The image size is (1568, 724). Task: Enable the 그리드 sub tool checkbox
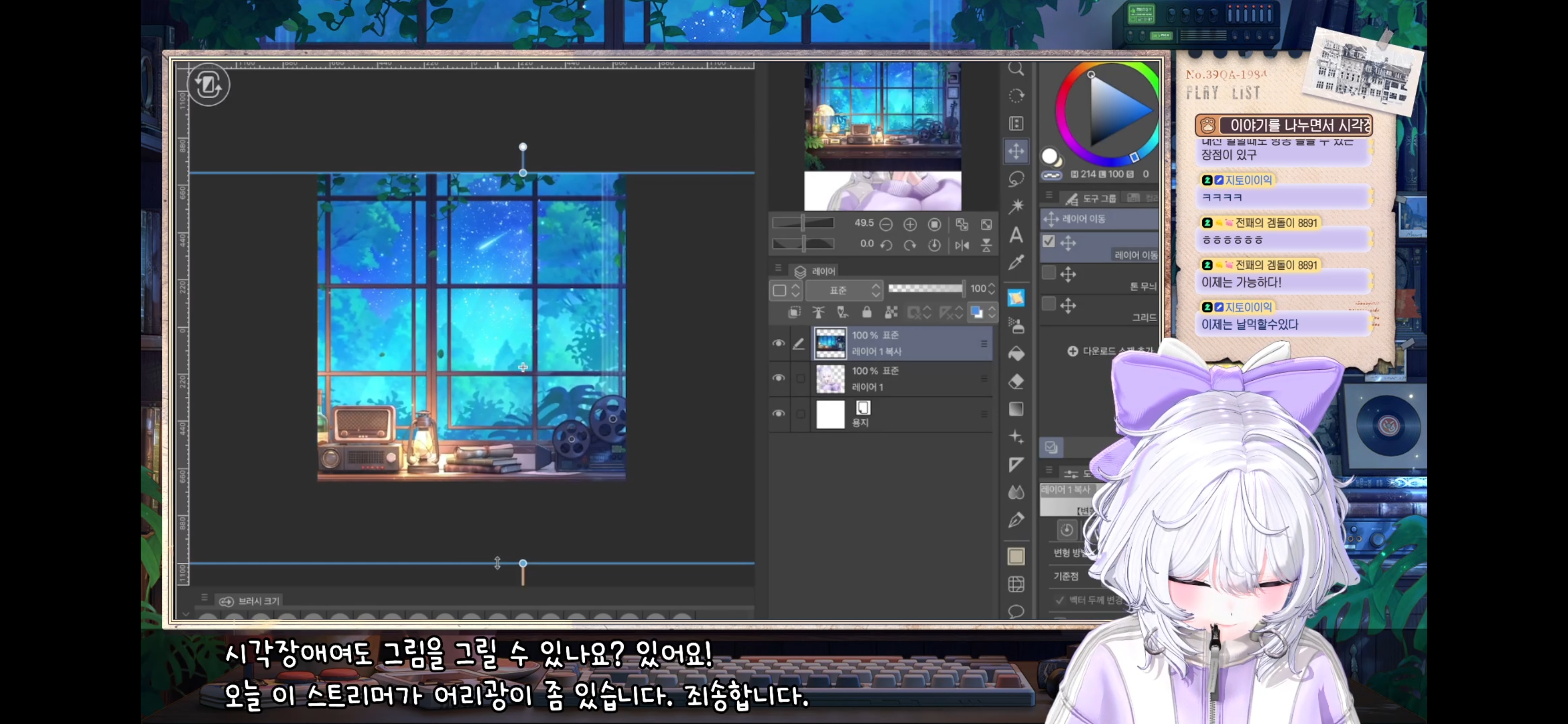point(1048,303)
